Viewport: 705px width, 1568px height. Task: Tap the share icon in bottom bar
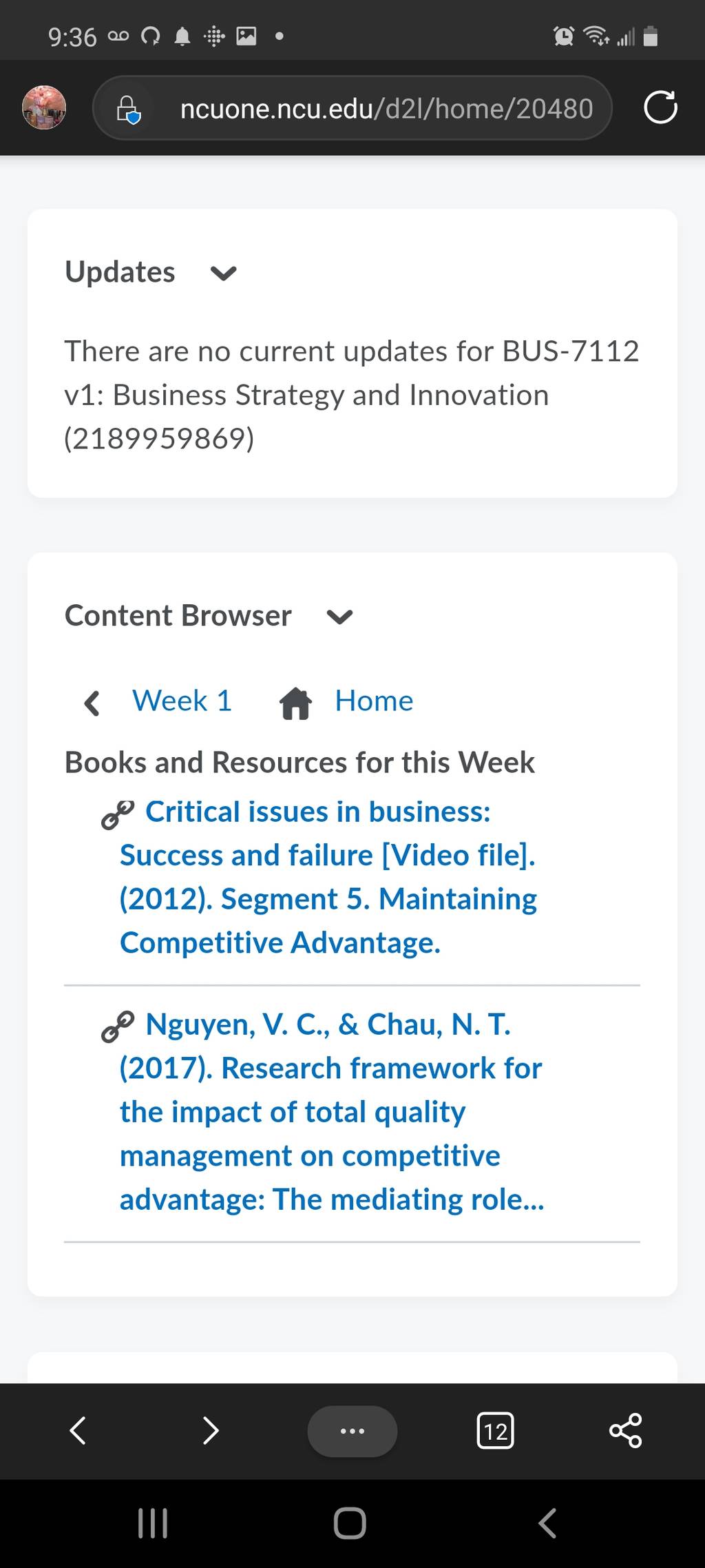coord(626,1431)
